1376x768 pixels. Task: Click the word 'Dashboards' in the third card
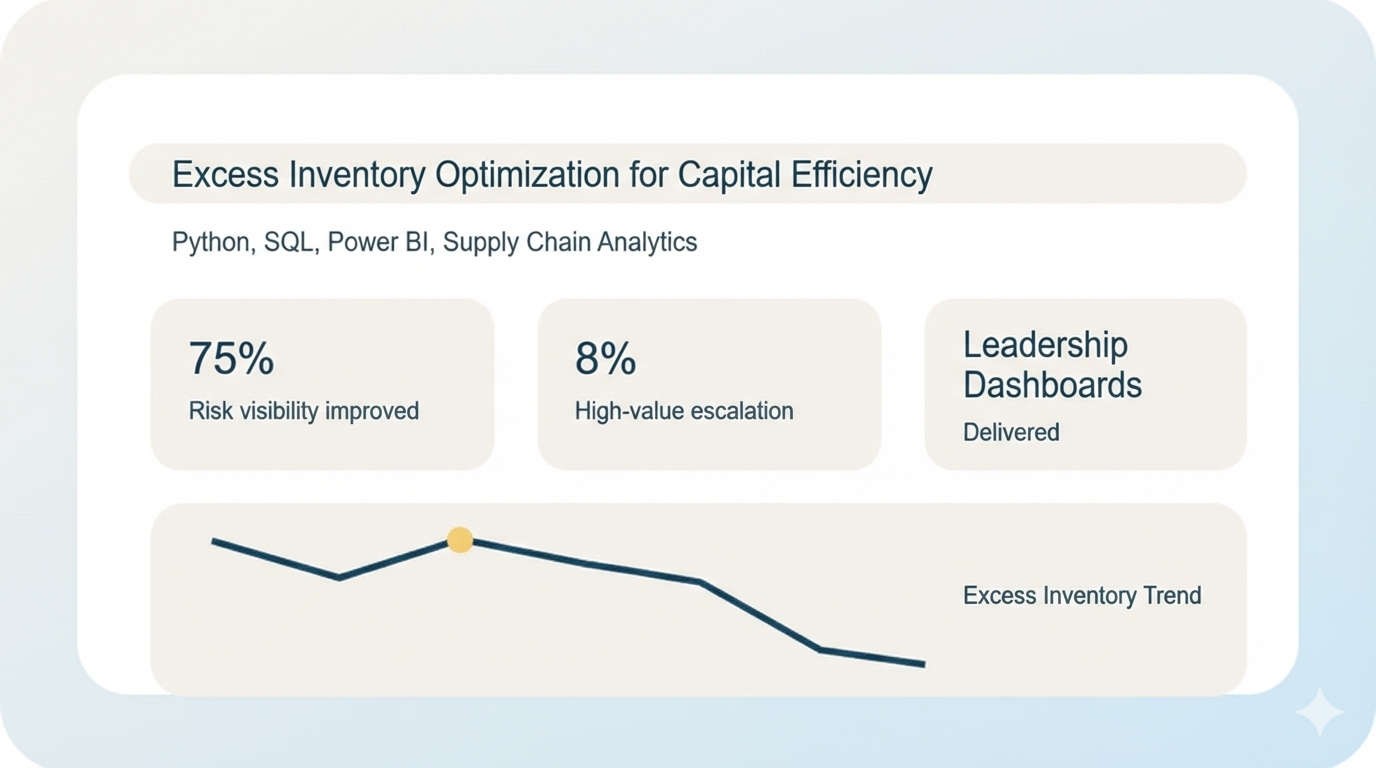click(x=1052, y=385)
